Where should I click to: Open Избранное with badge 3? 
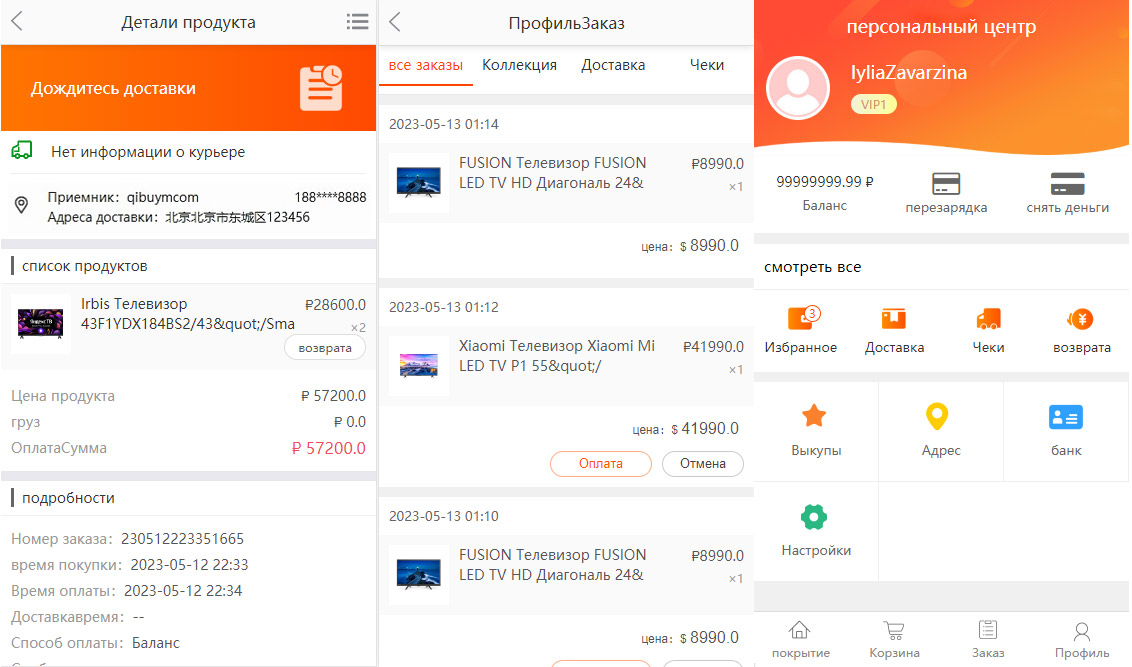click(803, 318)
